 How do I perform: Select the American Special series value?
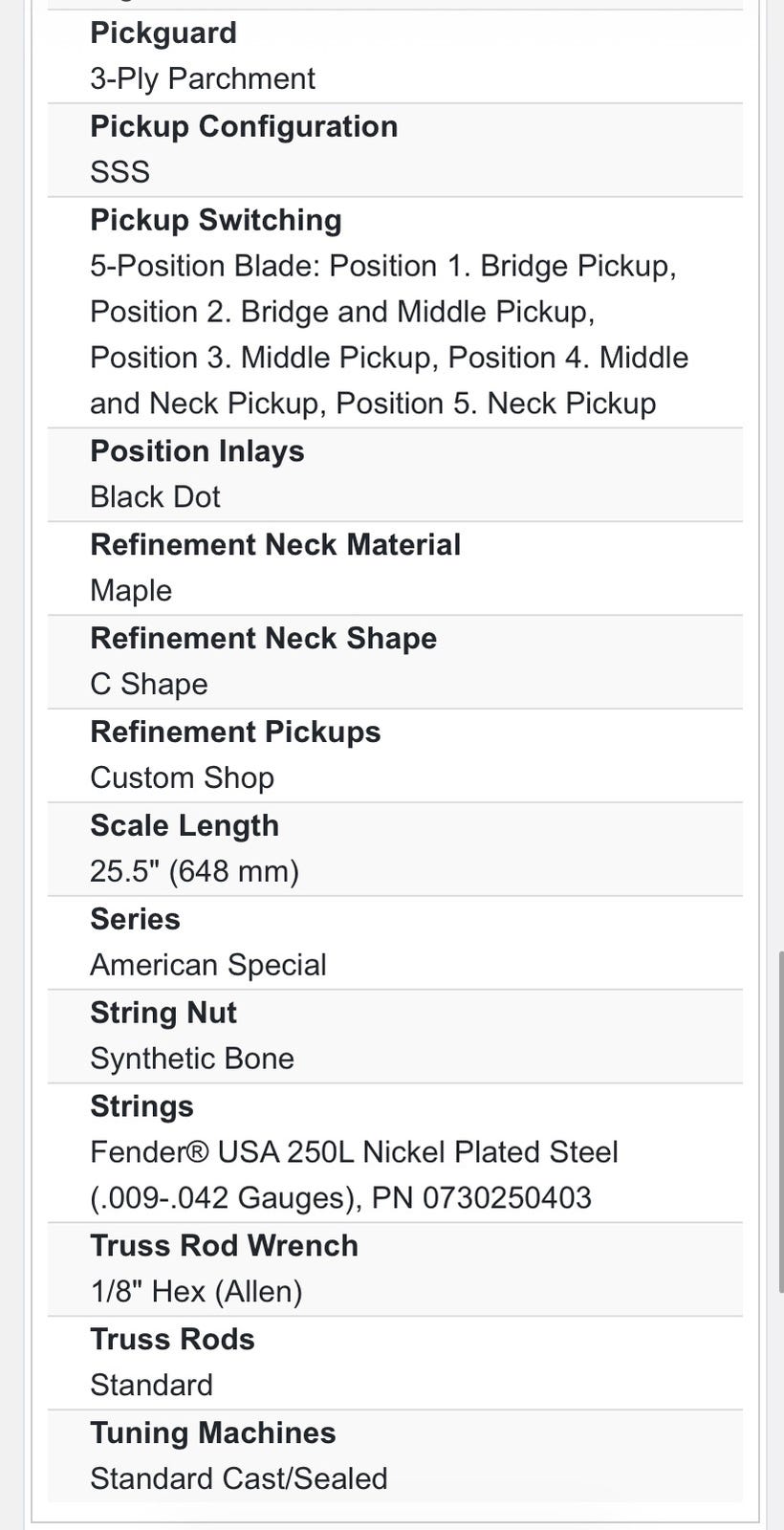tap(208, 965)
